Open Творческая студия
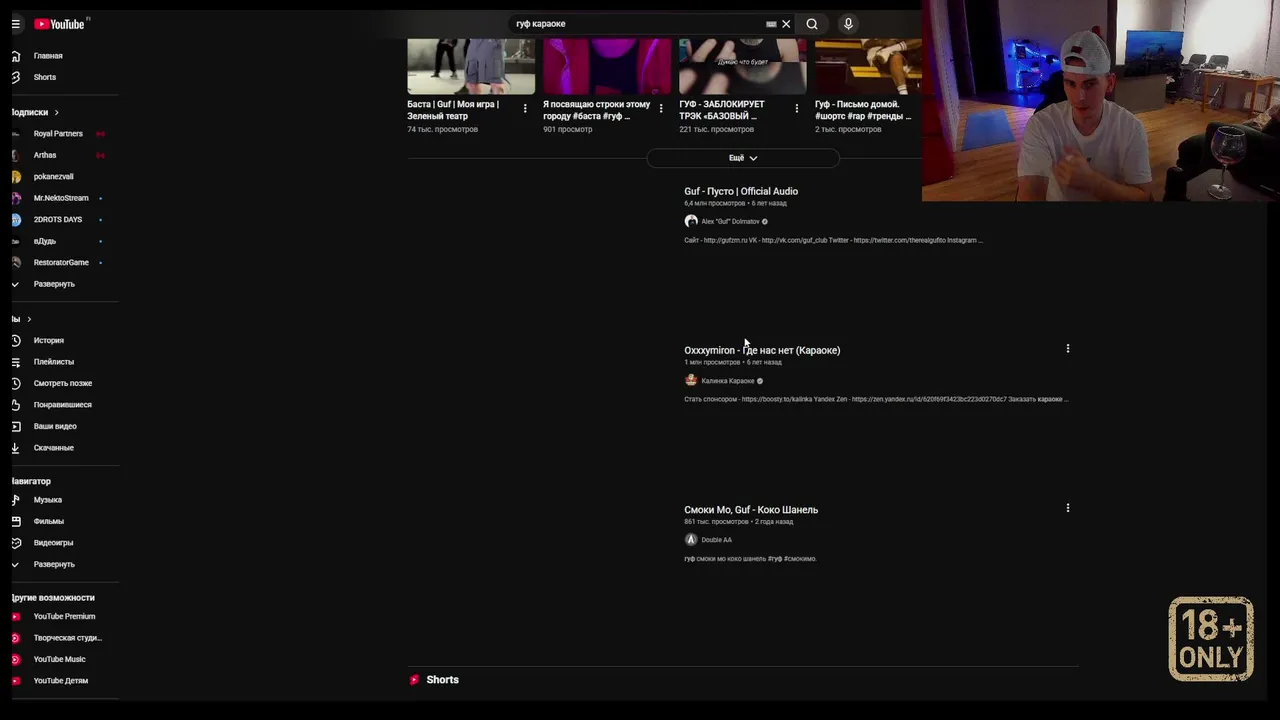Image resolution: width=1280 pixels, height=720 pixels. (x=67, y=638)
